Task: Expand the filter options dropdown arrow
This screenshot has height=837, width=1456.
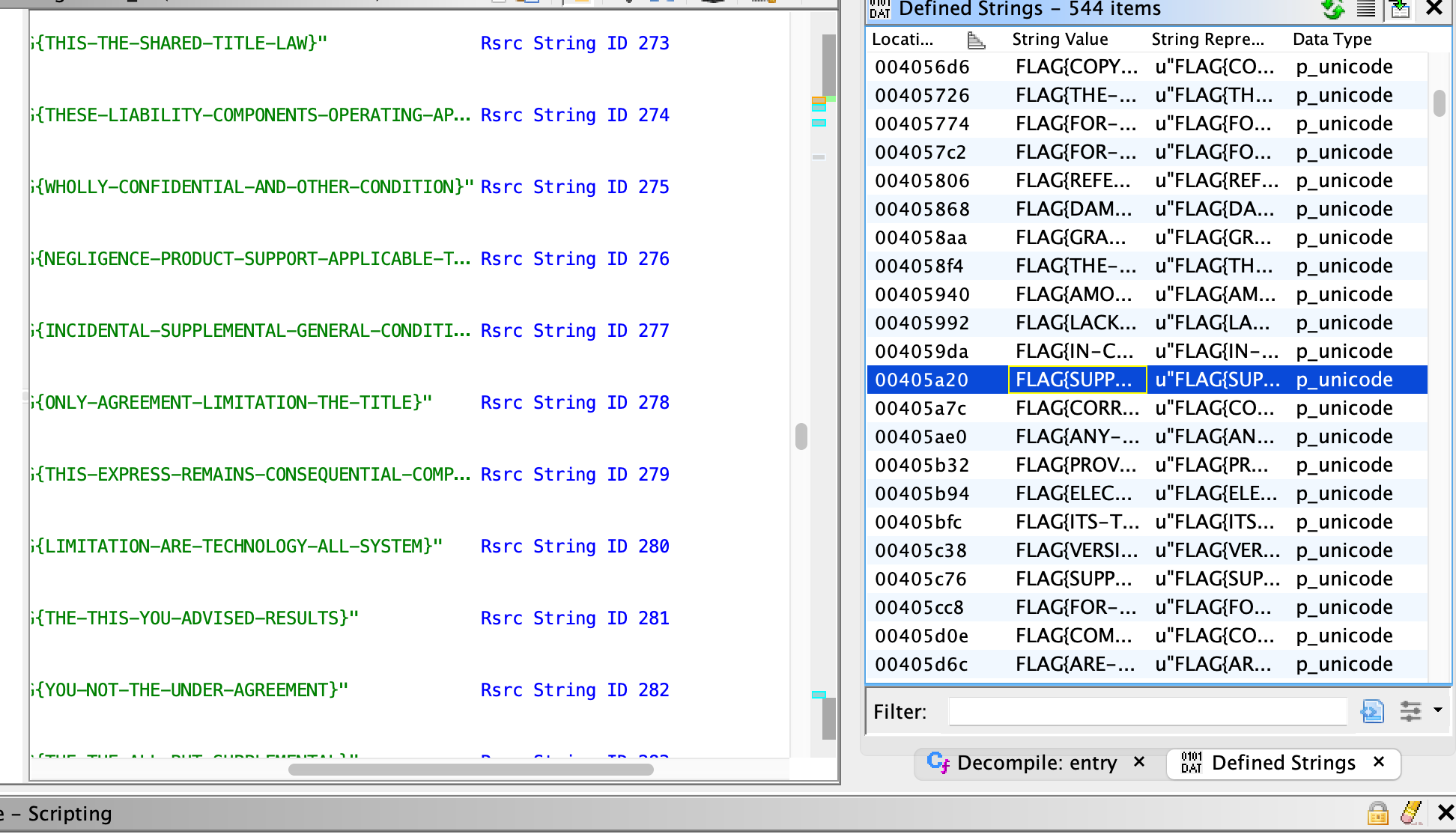Action: pos(1437,709)
